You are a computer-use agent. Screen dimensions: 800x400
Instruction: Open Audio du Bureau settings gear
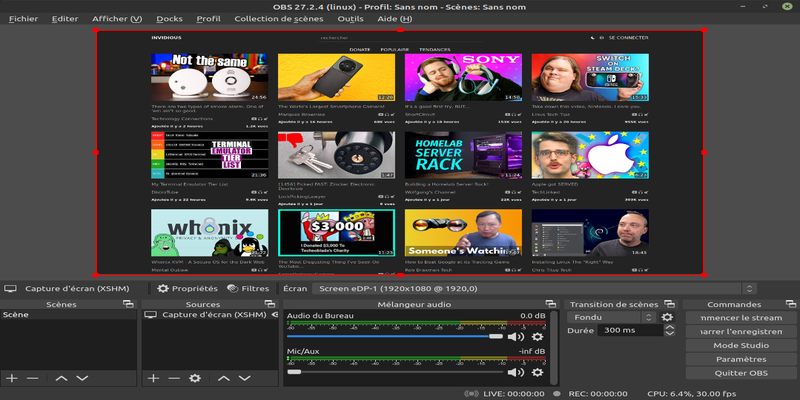(x=537, y=337)
